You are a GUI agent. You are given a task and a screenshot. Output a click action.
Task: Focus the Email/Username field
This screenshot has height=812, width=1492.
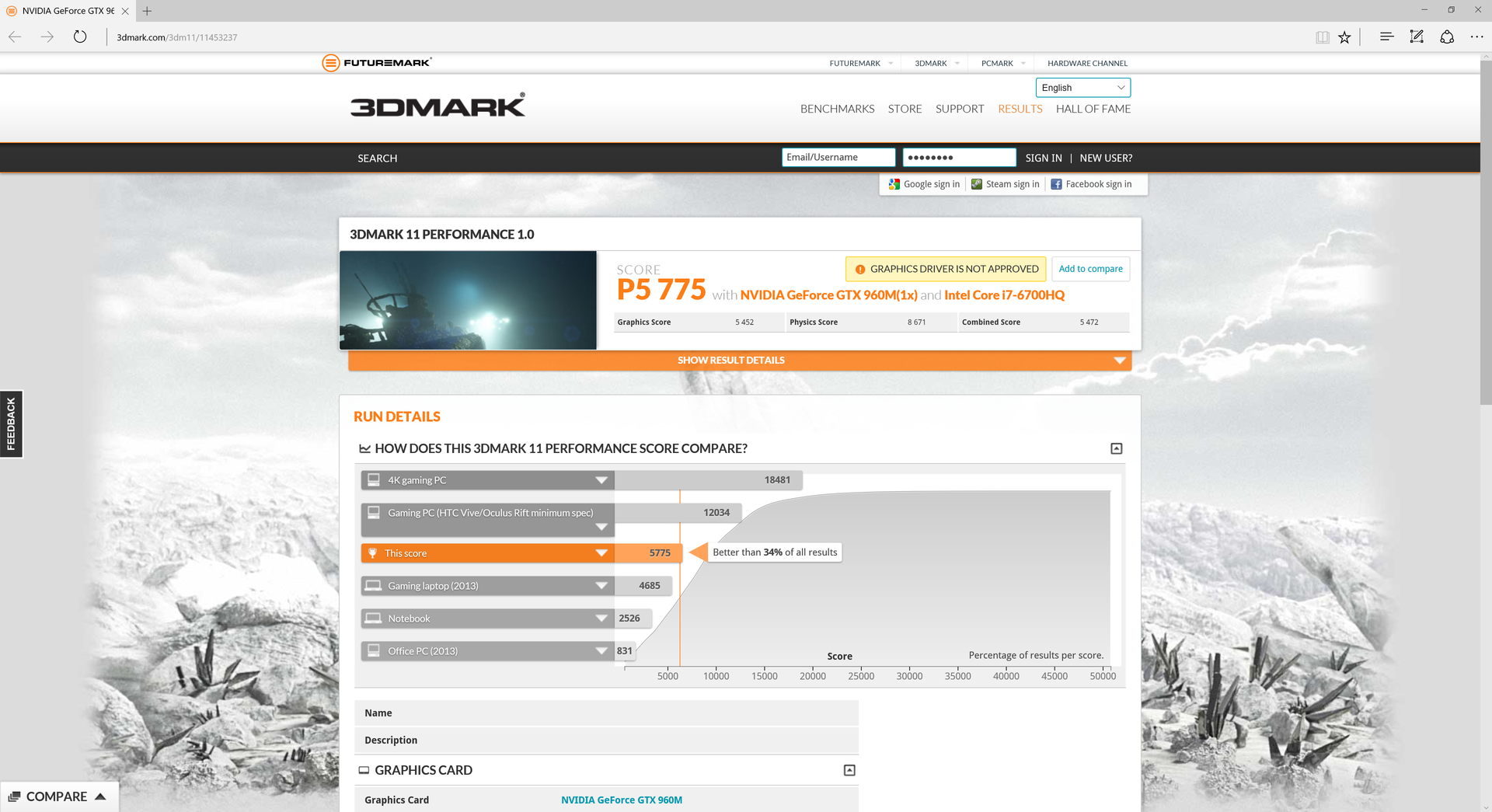pyautogui.click(x=838, y=158)
